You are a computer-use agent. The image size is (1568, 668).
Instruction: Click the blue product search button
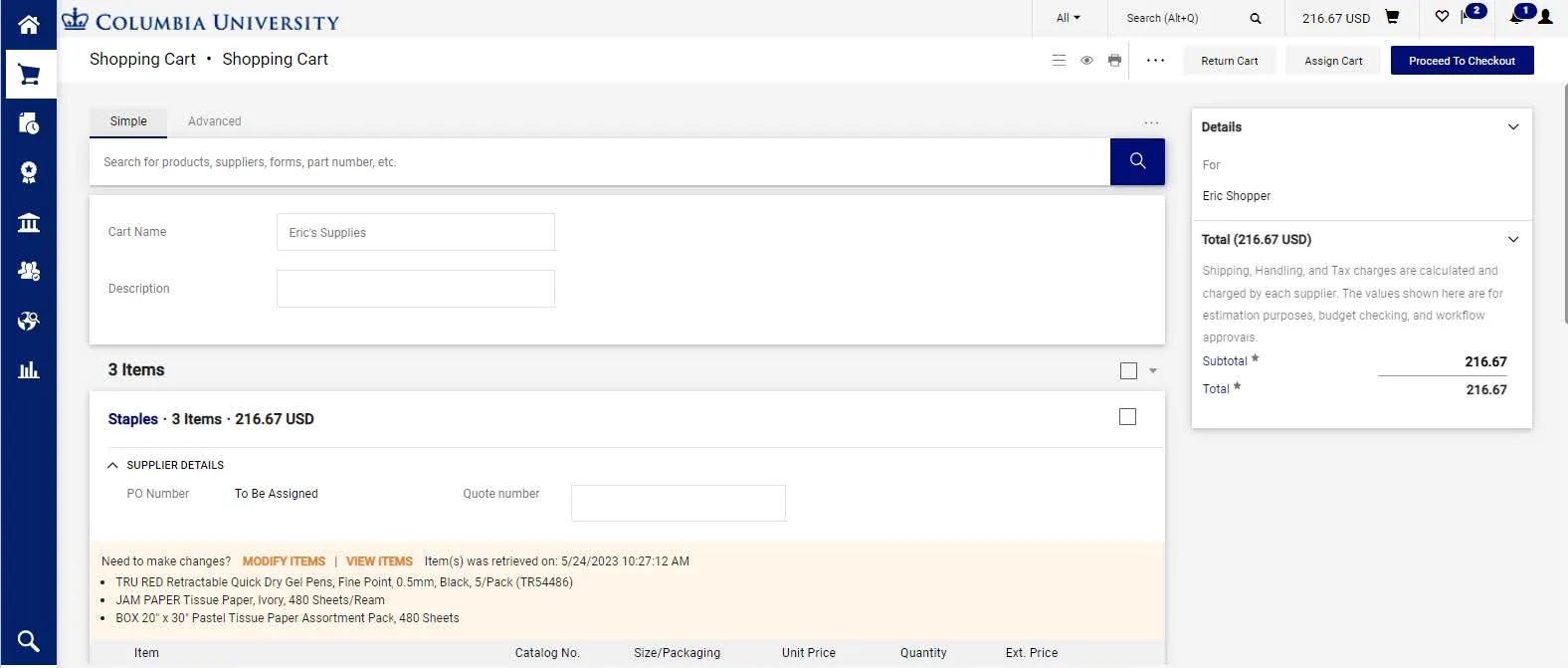coord(1137,161)
